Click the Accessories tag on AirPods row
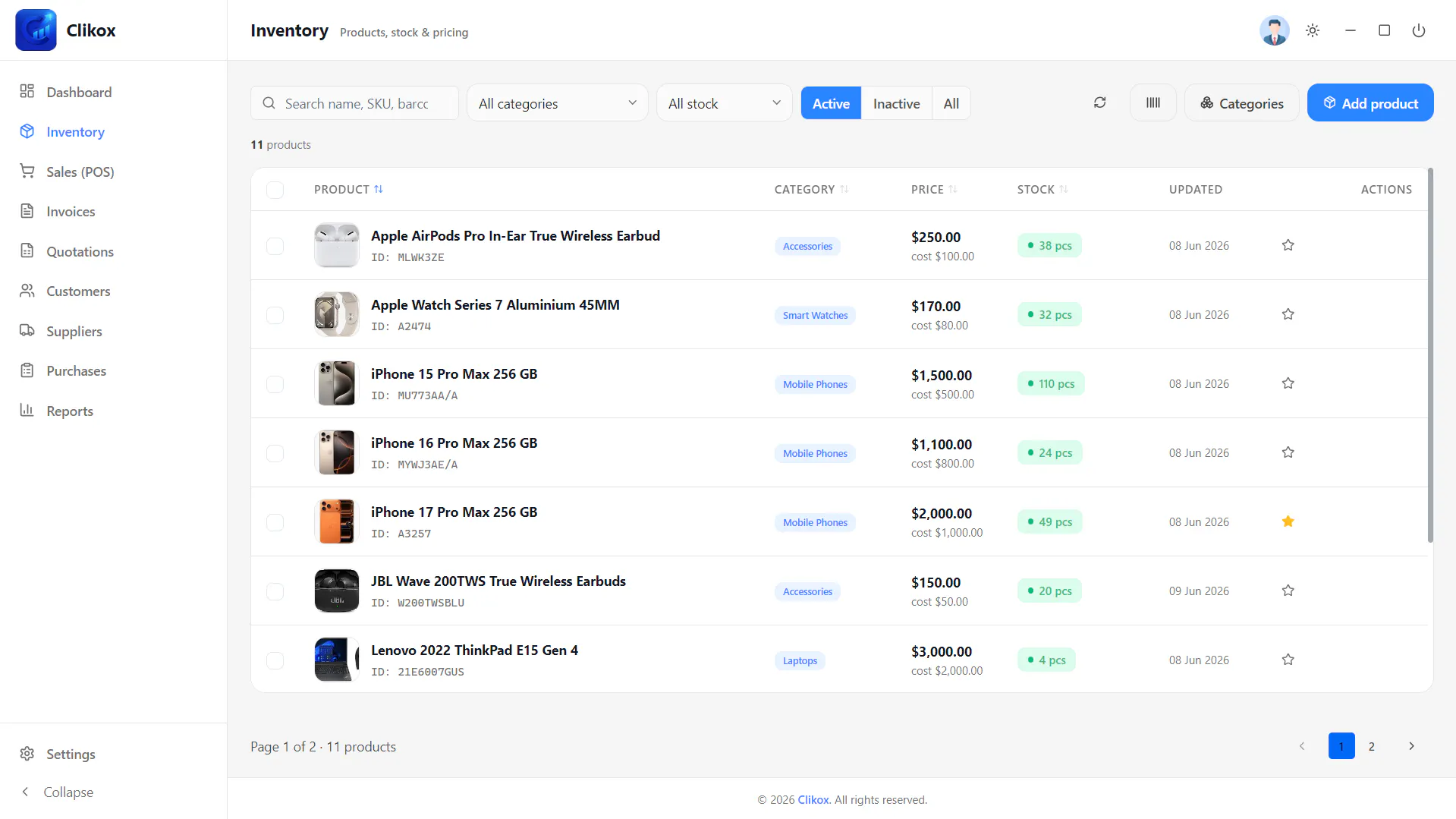The width and height of the screenshot is (1456, 819). (807, 246)
